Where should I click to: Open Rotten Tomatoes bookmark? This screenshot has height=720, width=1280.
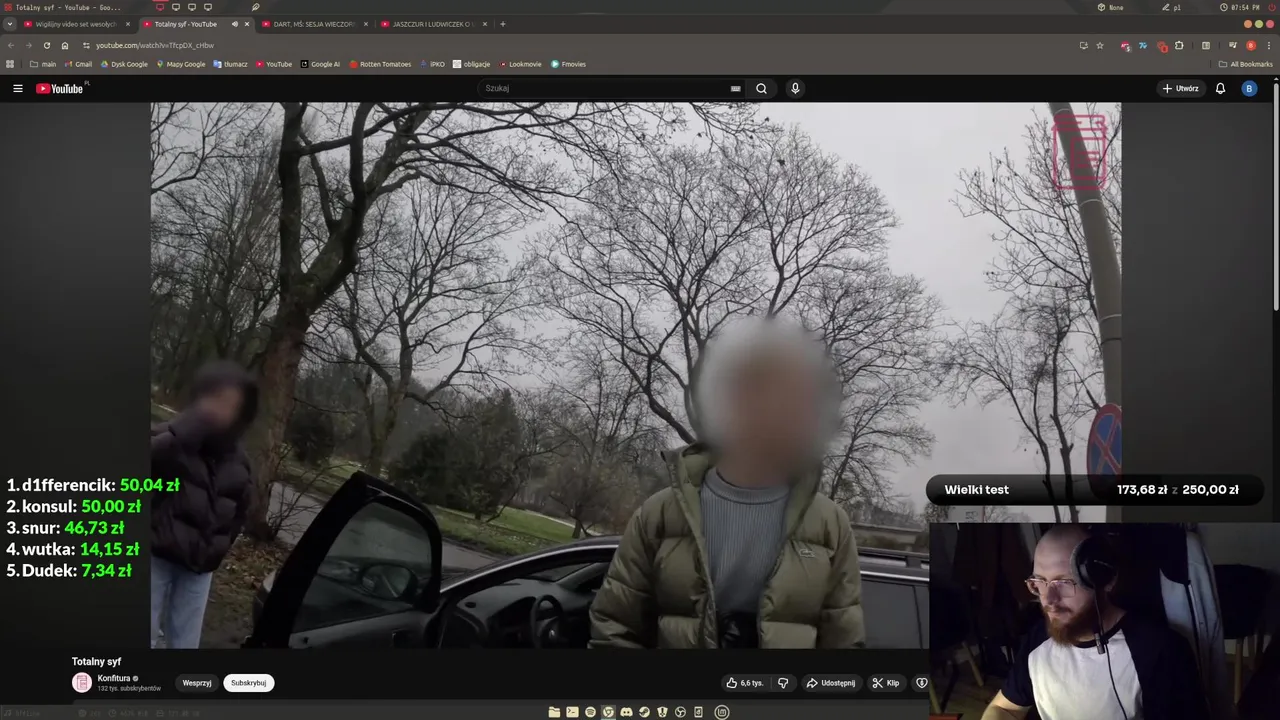tap(380, 64)
